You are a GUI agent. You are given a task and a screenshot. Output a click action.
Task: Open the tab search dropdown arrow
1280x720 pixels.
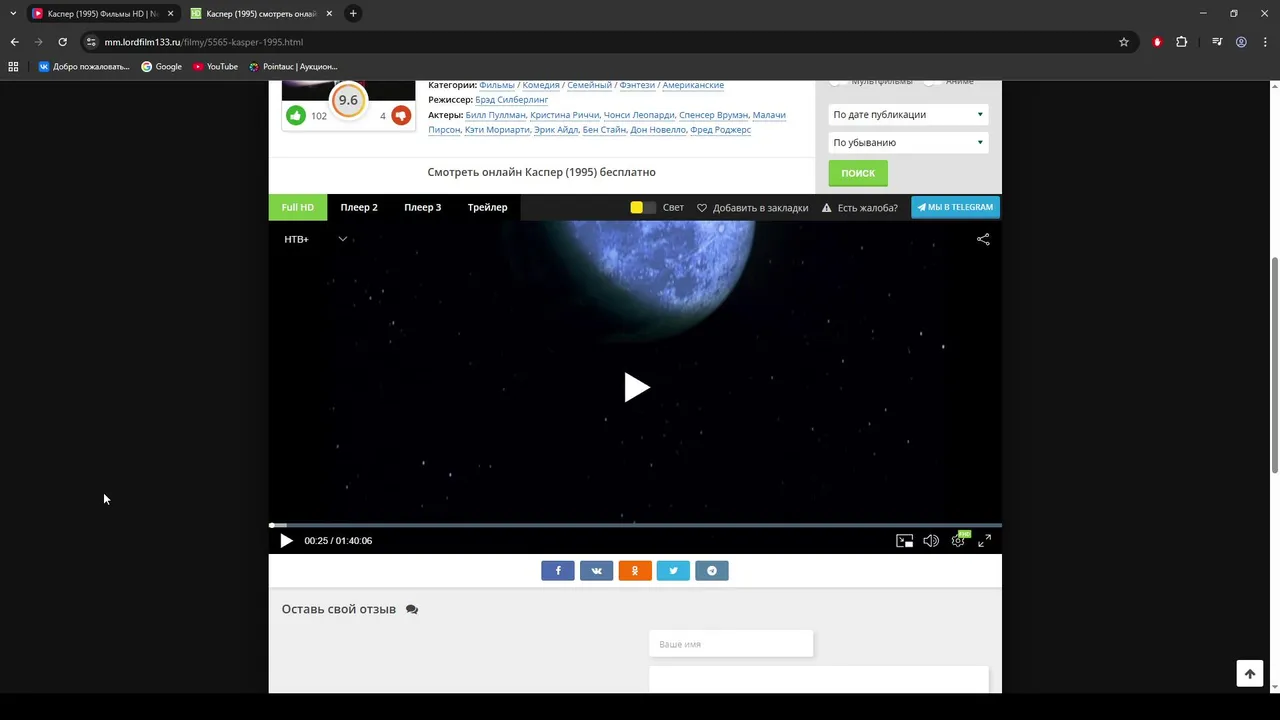click(13, 13)
